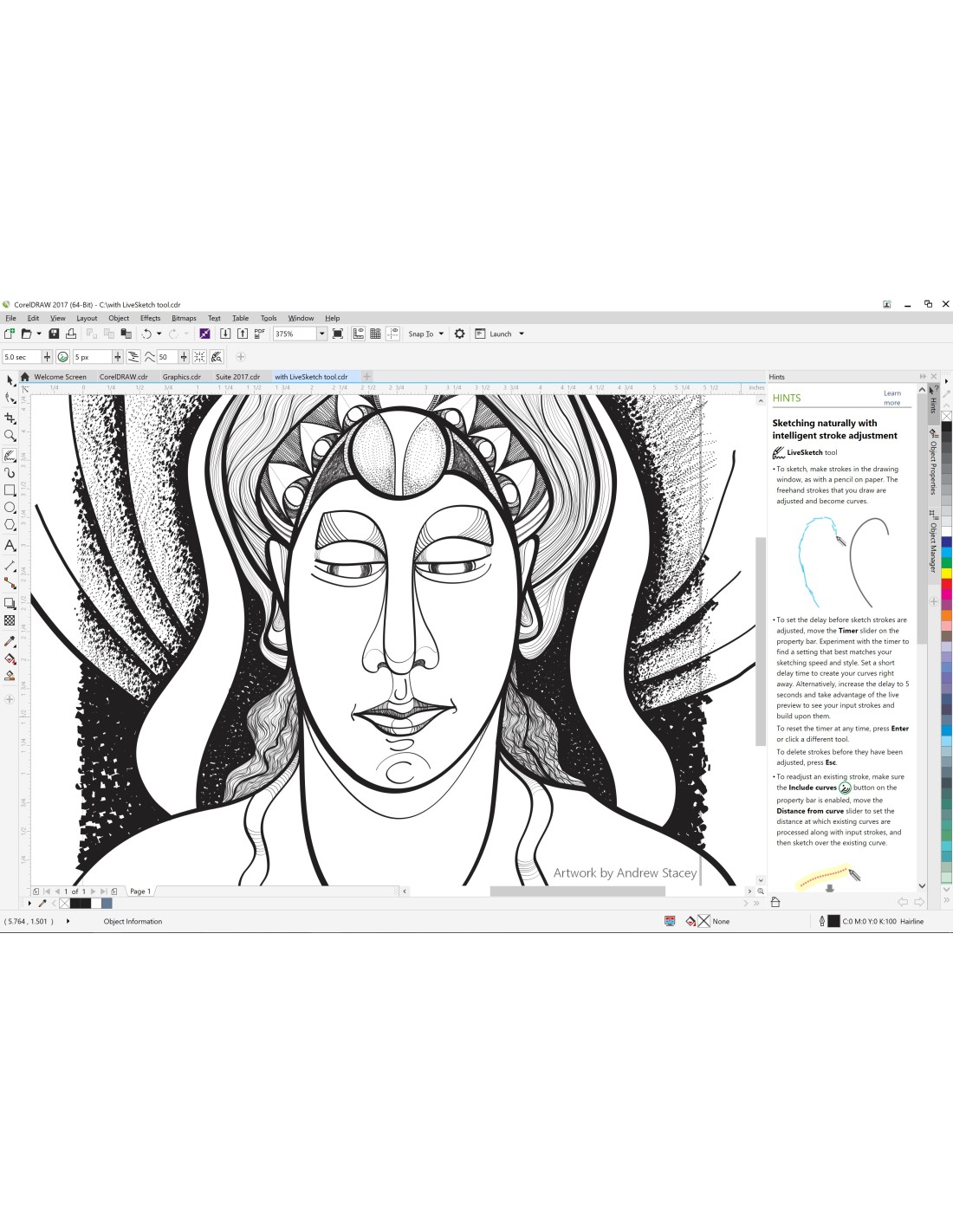
Task: Click the Publish to PDF icon
Action: point(259,334)
